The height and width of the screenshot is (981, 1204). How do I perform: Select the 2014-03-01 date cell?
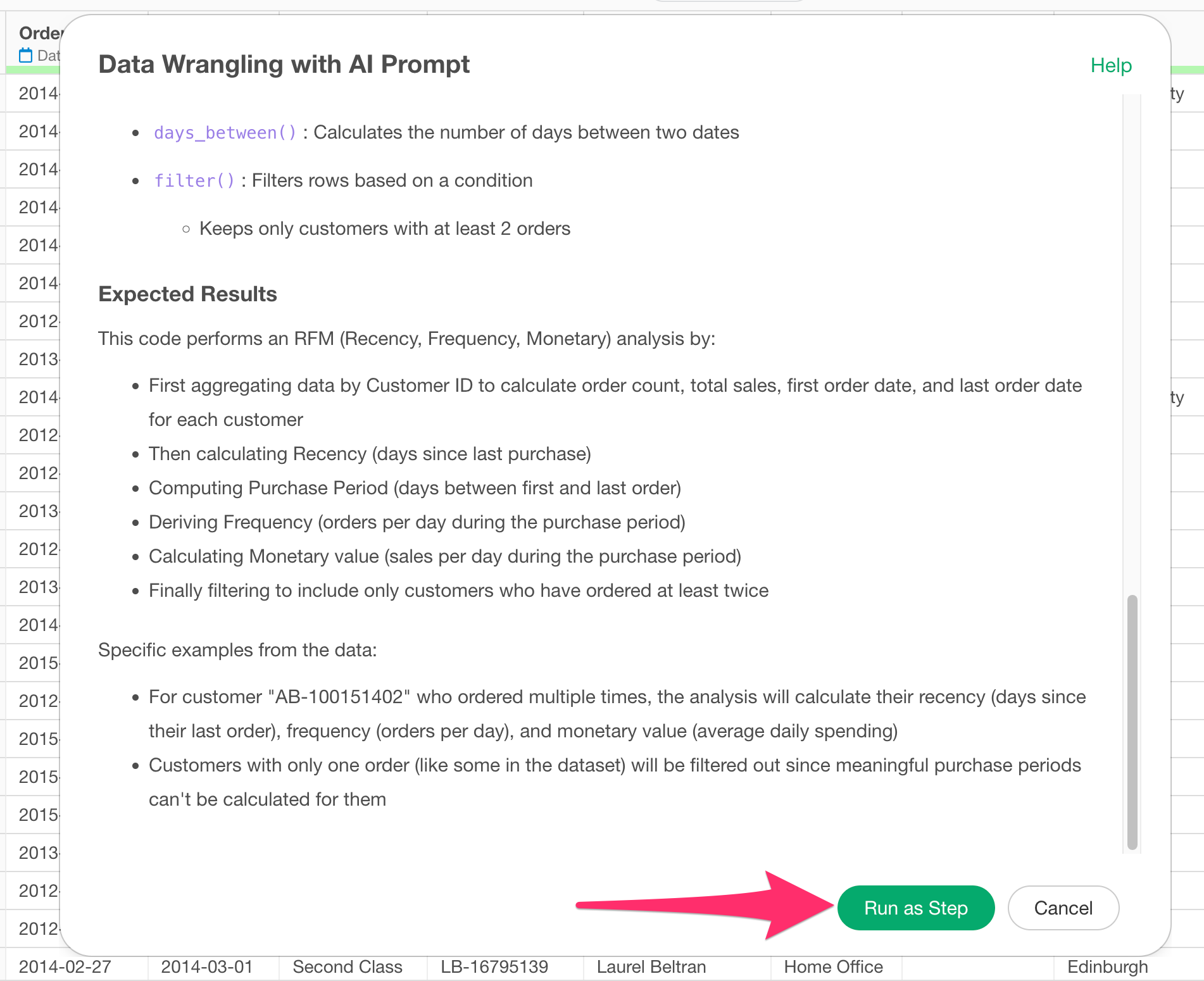(x=207, y=967)
